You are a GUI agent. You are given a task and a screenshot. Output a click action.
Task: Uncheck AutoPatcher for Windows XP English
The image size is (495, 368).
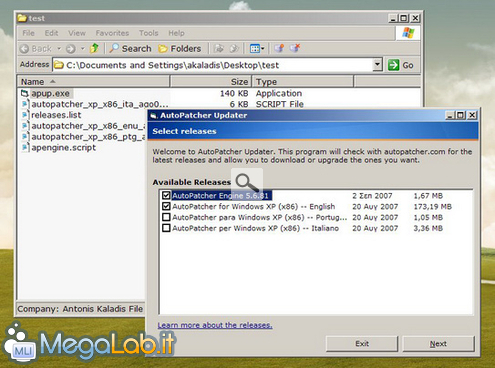pyautogui.click(x=166, y=206)
